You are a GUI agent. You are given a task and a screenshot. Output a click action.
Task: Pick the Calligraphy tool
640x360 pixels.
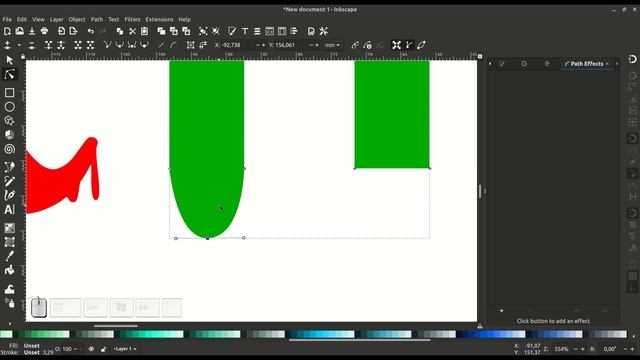[9, 195]
